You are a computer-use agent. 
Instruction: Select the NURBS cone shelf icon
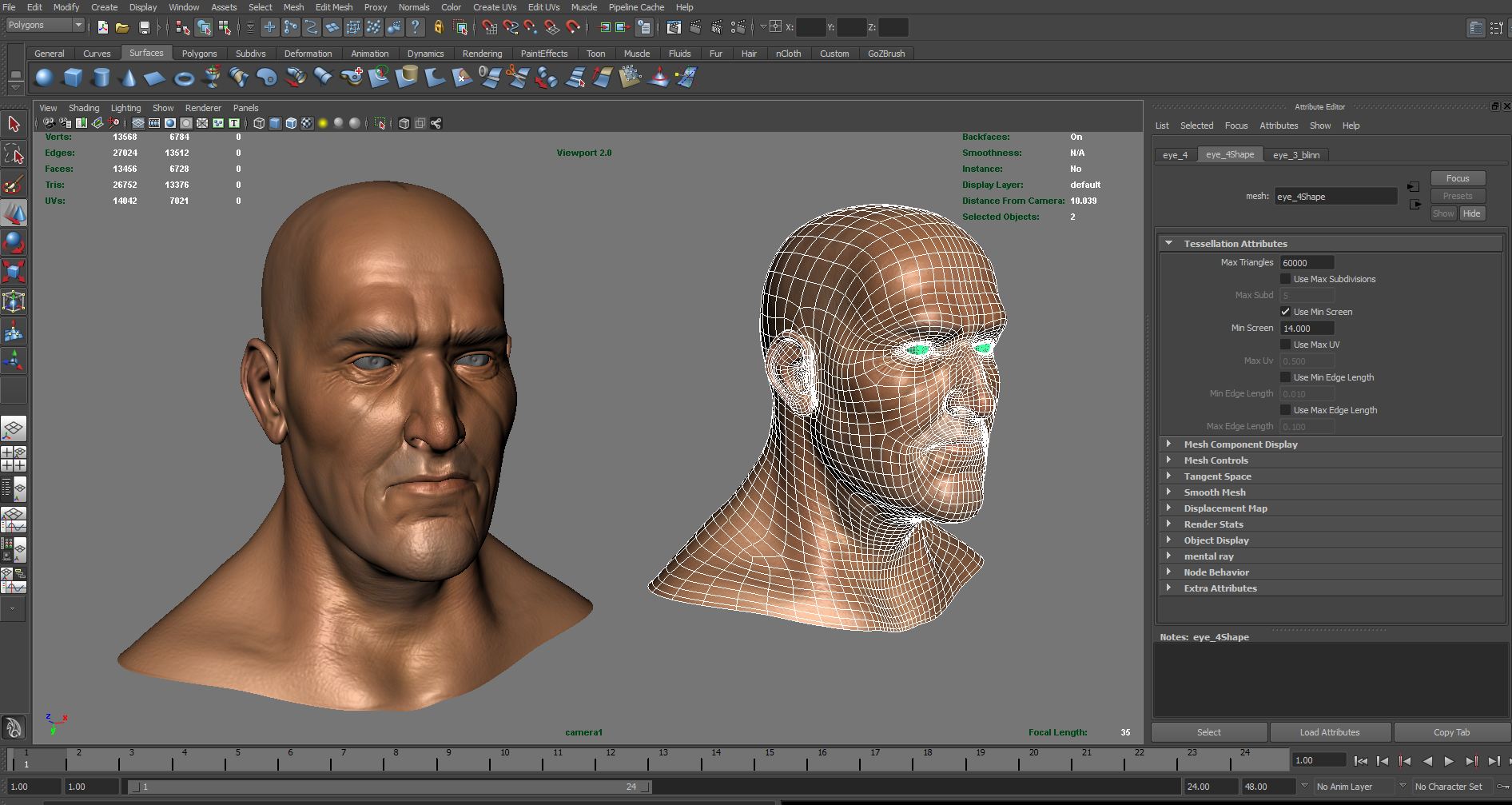point(128,78)
